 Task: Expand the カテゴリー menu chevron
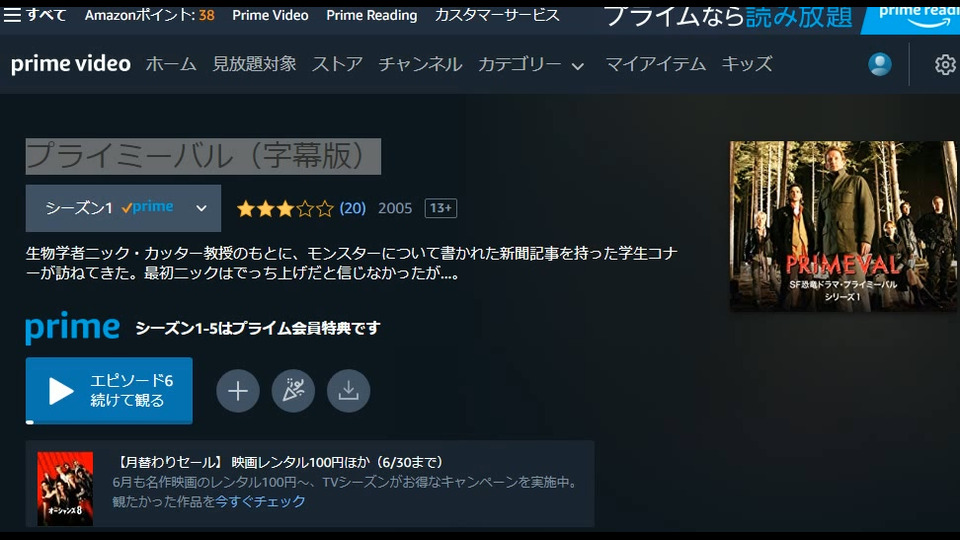(x=578, y=66)
